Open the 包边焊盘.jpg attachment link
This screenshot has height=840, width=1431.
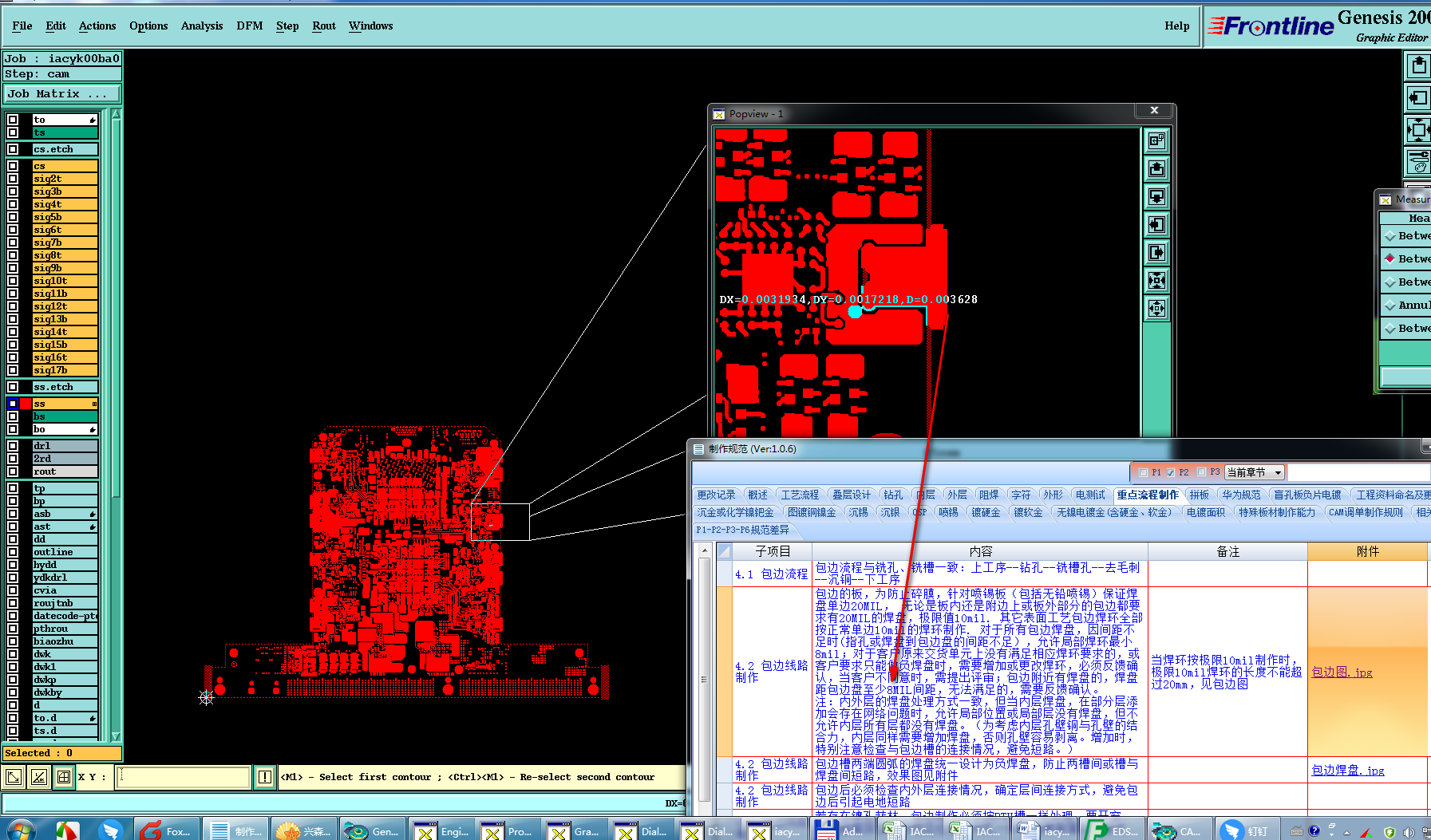coord(1348,771)
